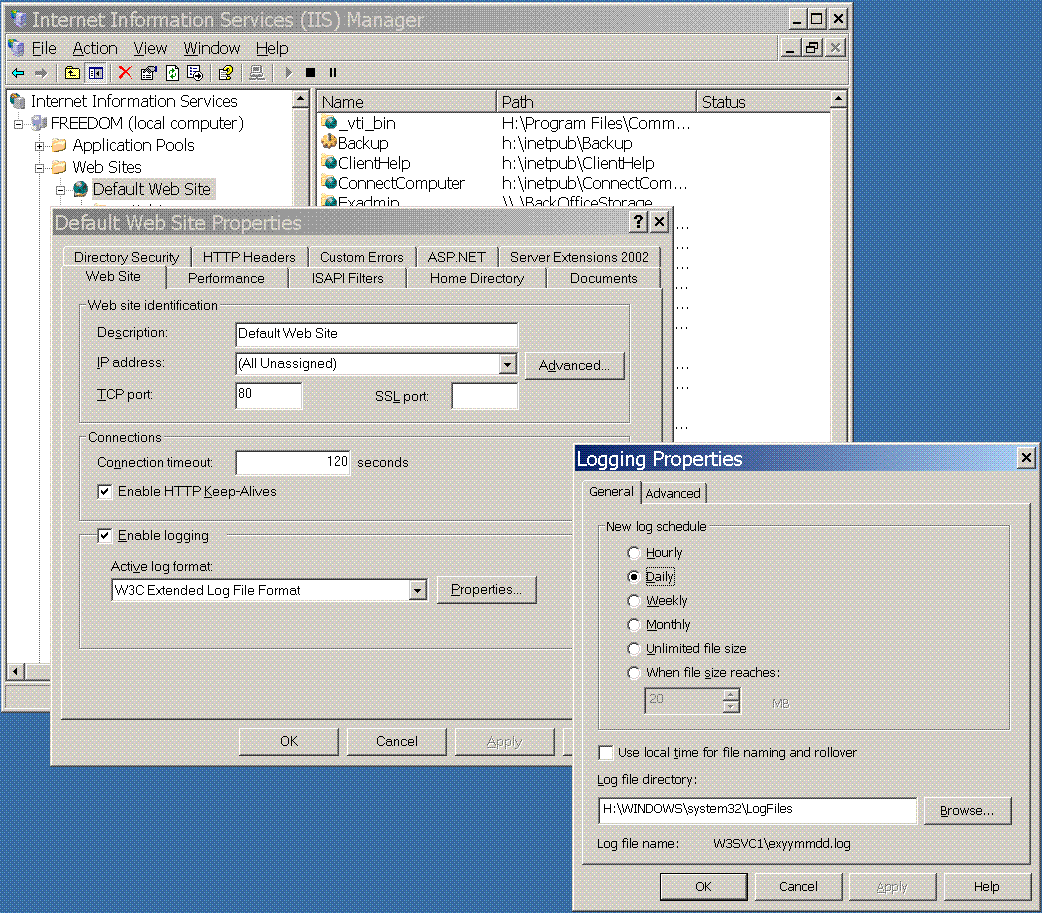Toggle the Show/Hide Console Tree icon
The width and height of the screenshot is (1042, 913).
(x=96, y=73)
